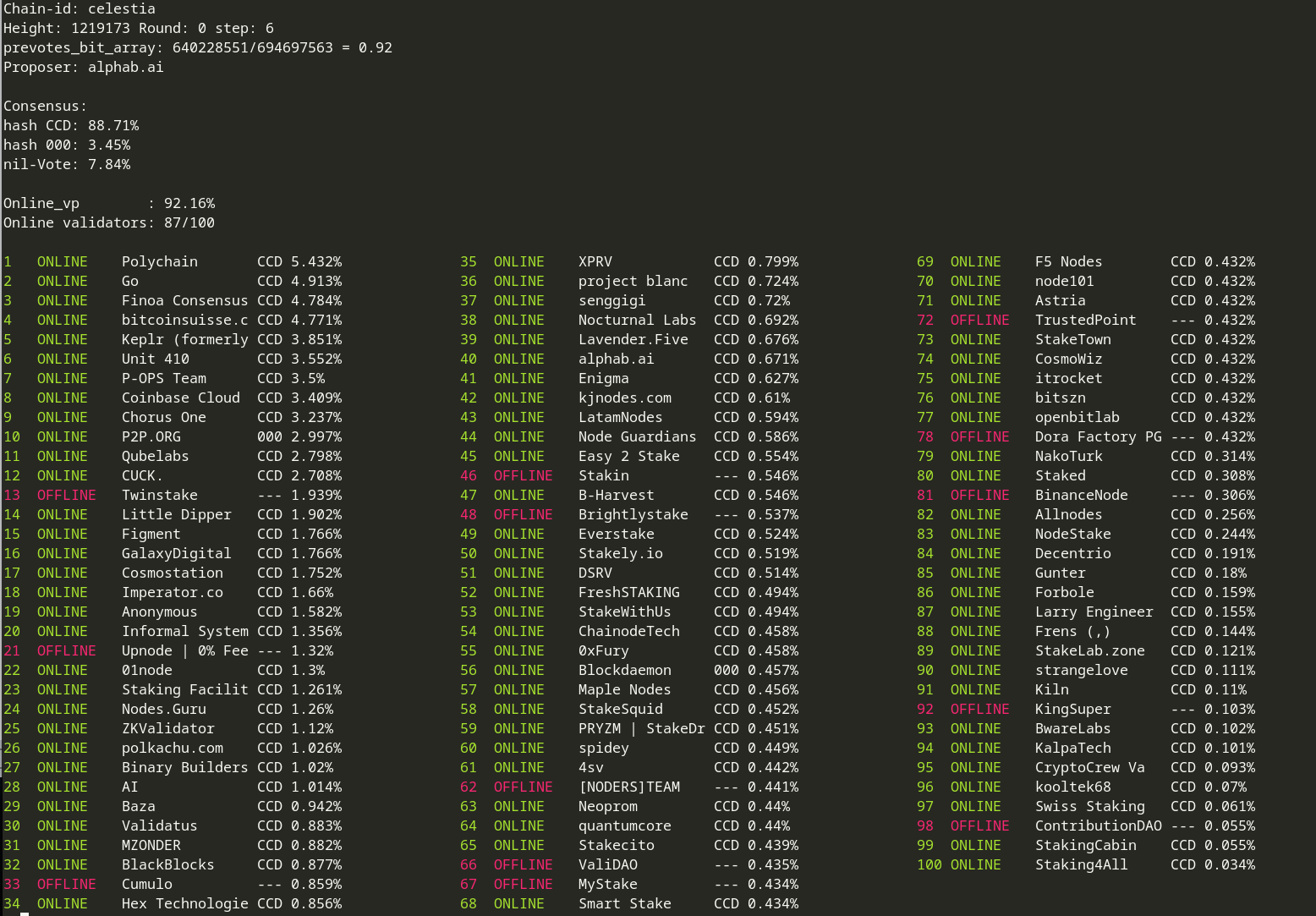Click the project blanc validator
1316x916 pixels.
pos(633,281)
